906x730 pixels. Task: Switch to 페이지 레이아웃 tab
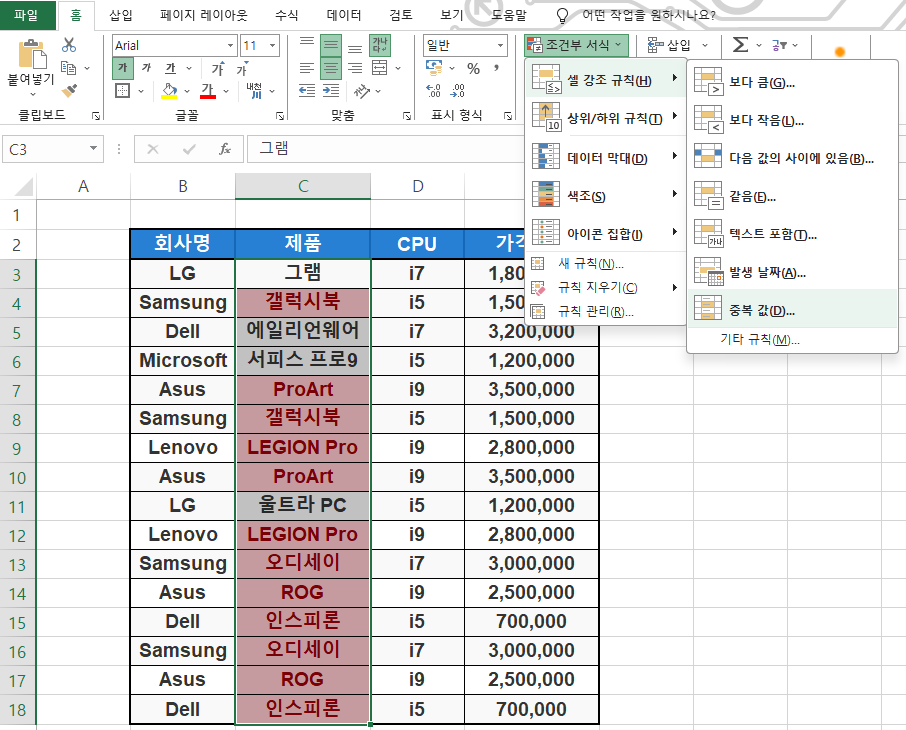point(203,15)
